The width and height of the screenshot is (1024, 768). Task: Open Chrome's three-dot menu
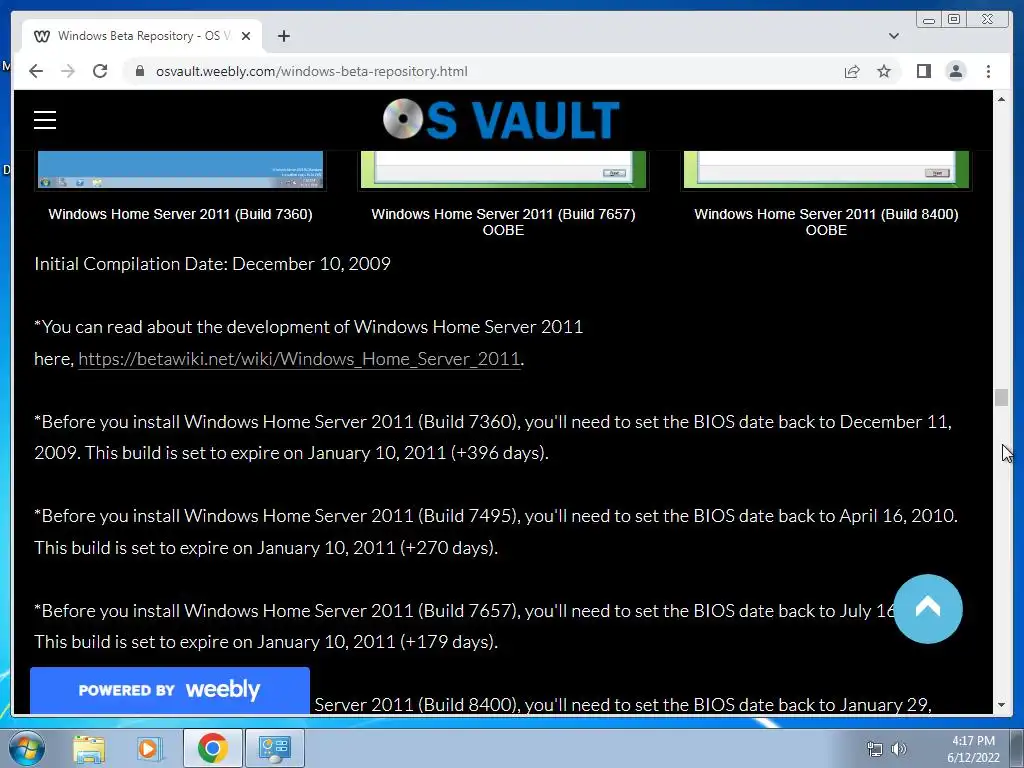click(x=988, y=71)
